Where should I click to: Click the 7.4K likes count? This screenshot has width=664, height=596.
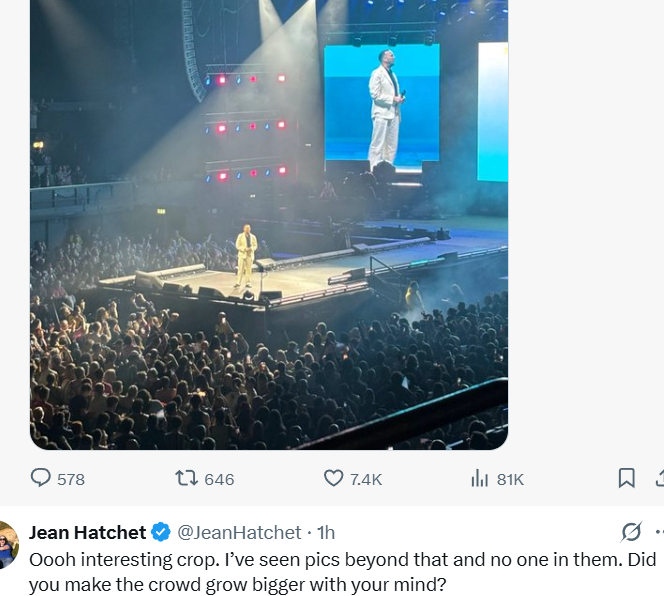[x=366, y=480]
